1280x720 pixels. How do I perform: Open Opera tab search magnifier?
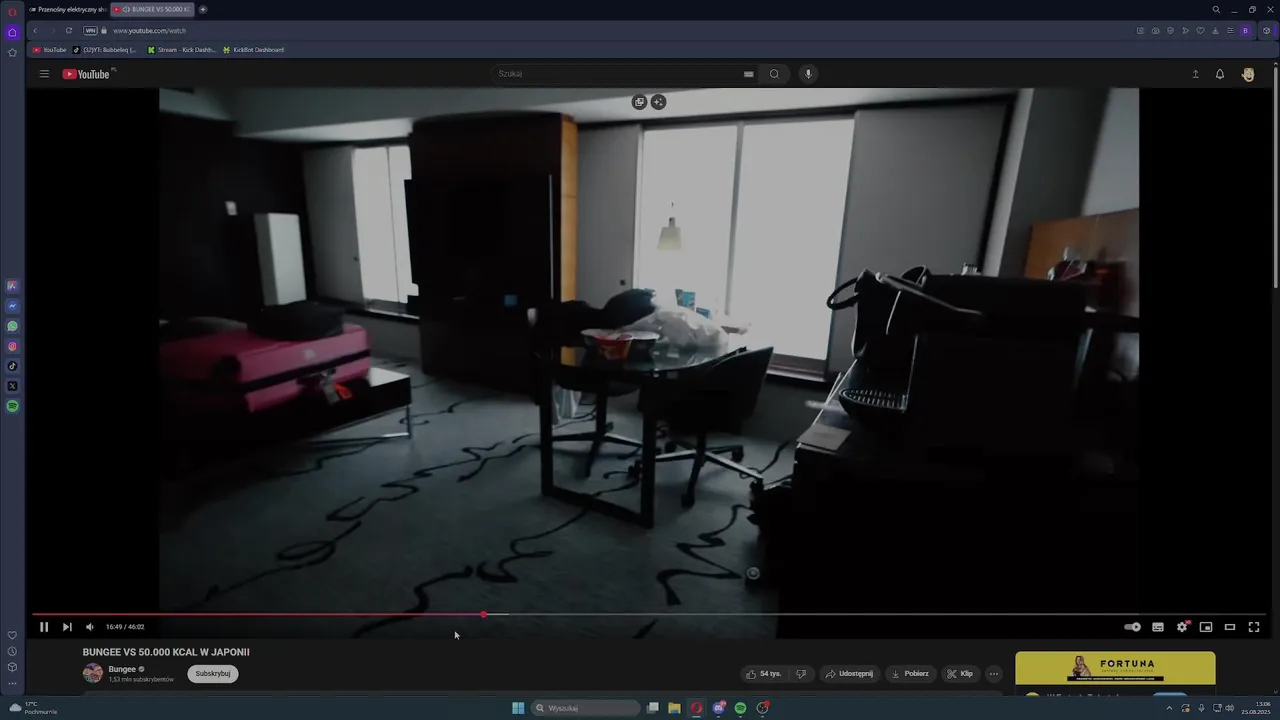[1216, 9]
